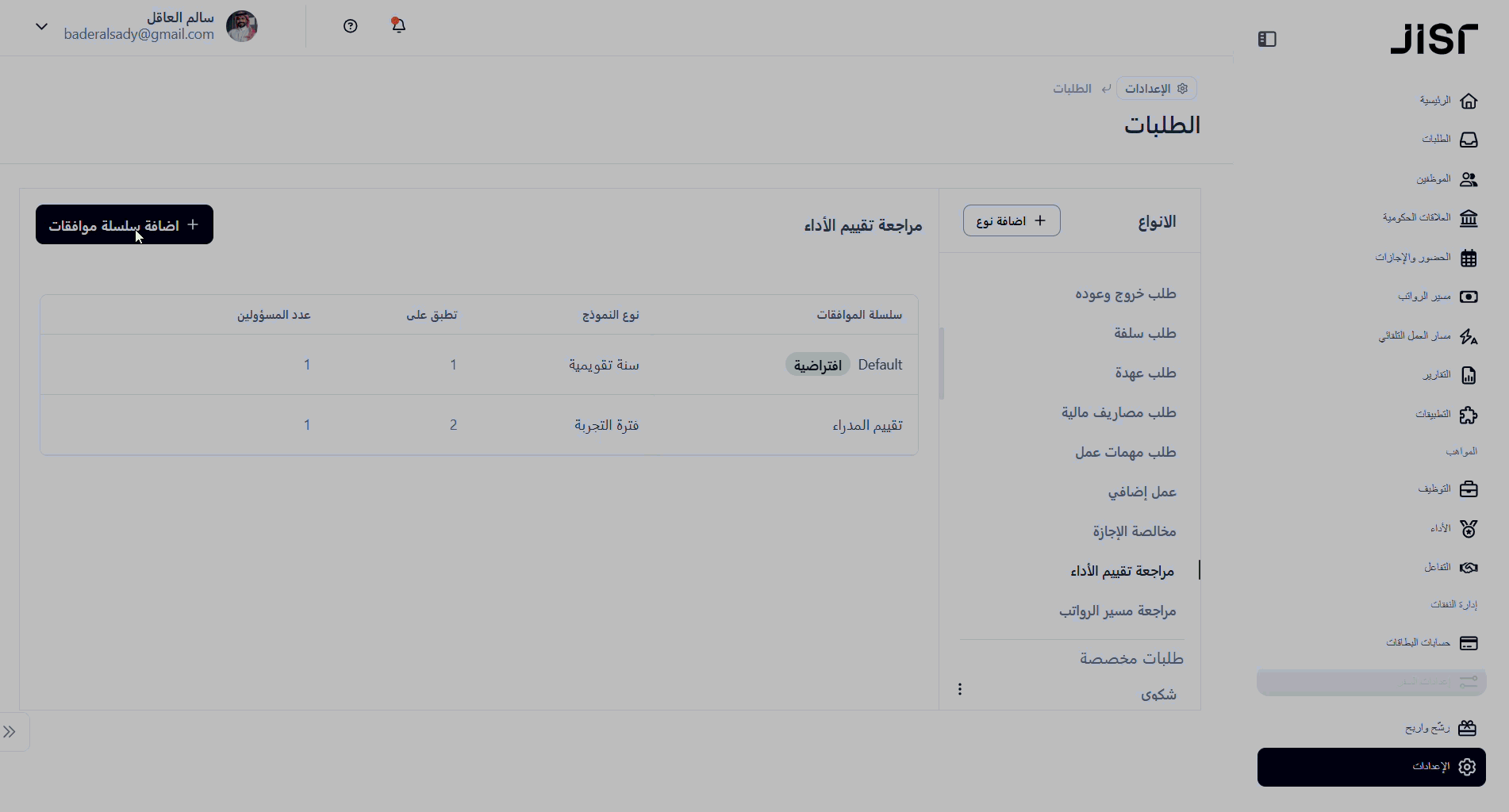Viewport: 1509px width, 812px height.
Task: Open the employees people icon in sidebar
Action: tap(1468, 179)
